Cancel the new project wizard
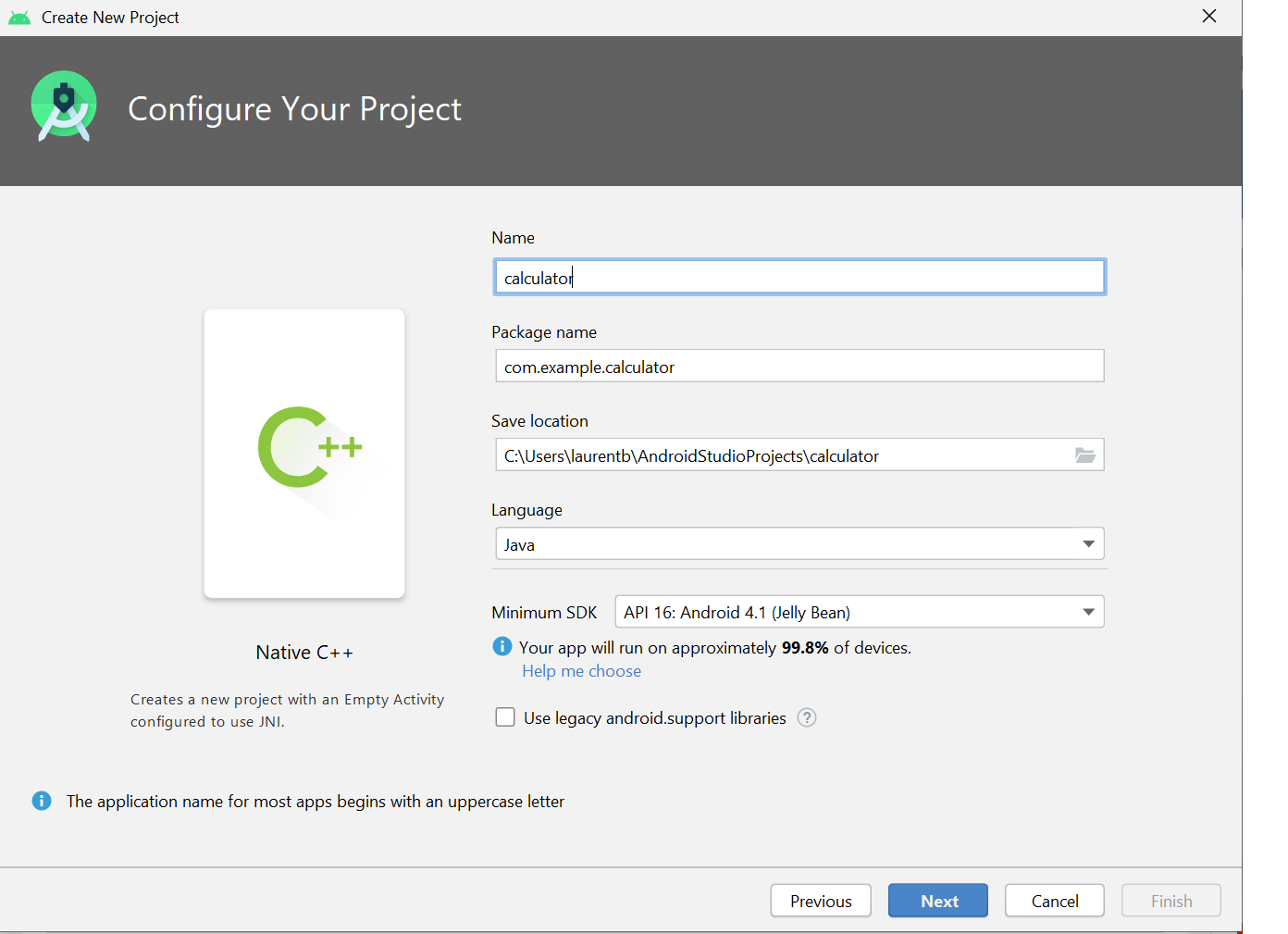 point(1055,901)
